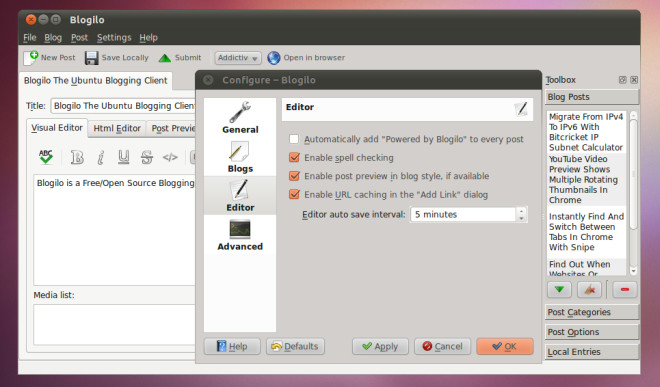
Task: Click the clear broom icon in Toolbox
Action: pos(589,290)
